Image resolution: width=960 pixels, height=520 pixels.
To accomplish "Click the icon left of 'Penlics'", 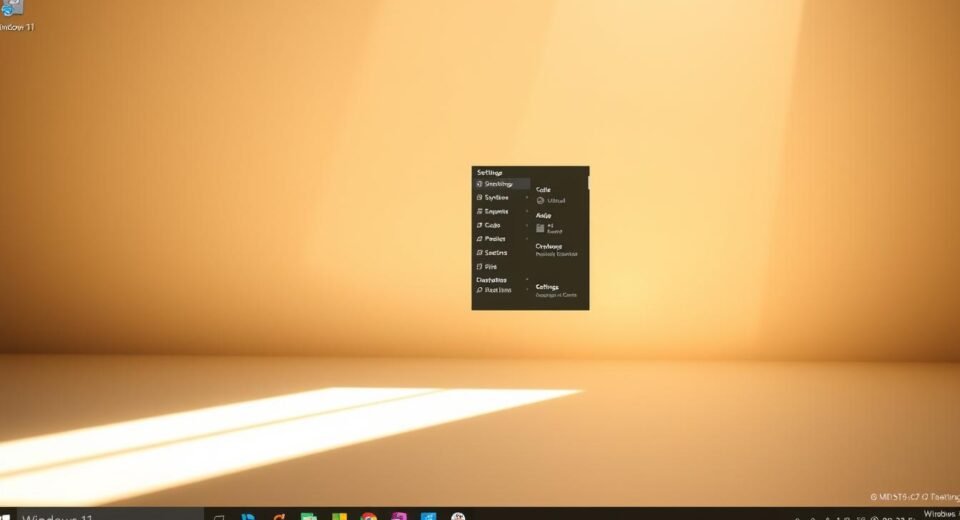I will pyautogui.click(x=479, y=239).
